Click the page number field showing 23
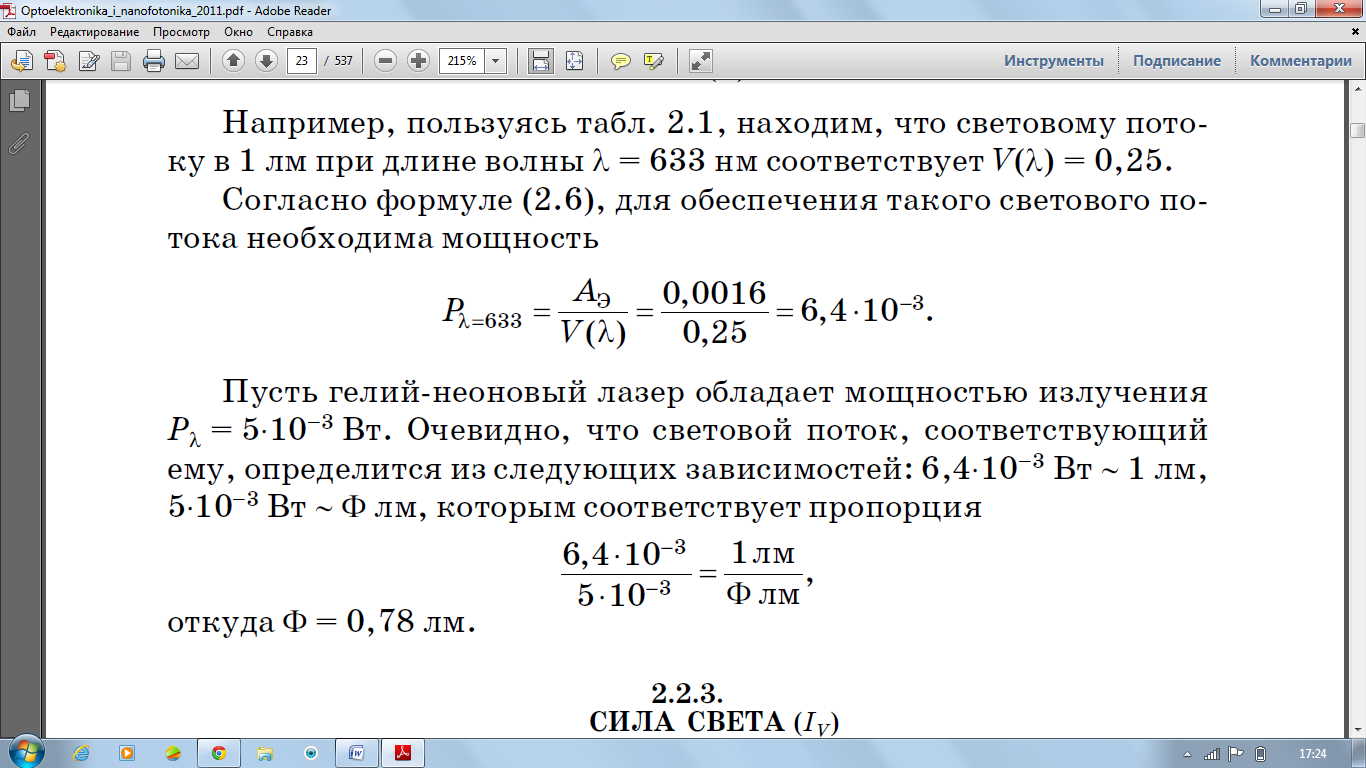 point(302,61)
